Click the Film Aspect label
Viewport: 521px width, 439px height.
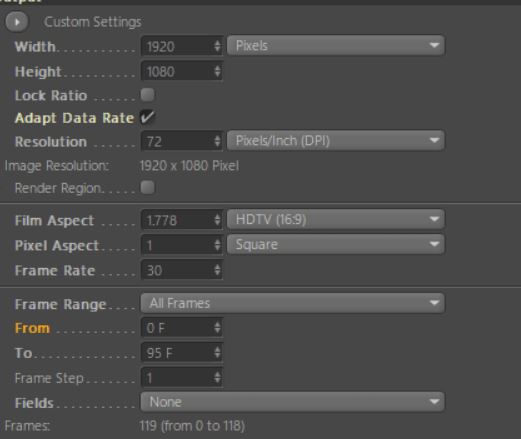(54, 221)
